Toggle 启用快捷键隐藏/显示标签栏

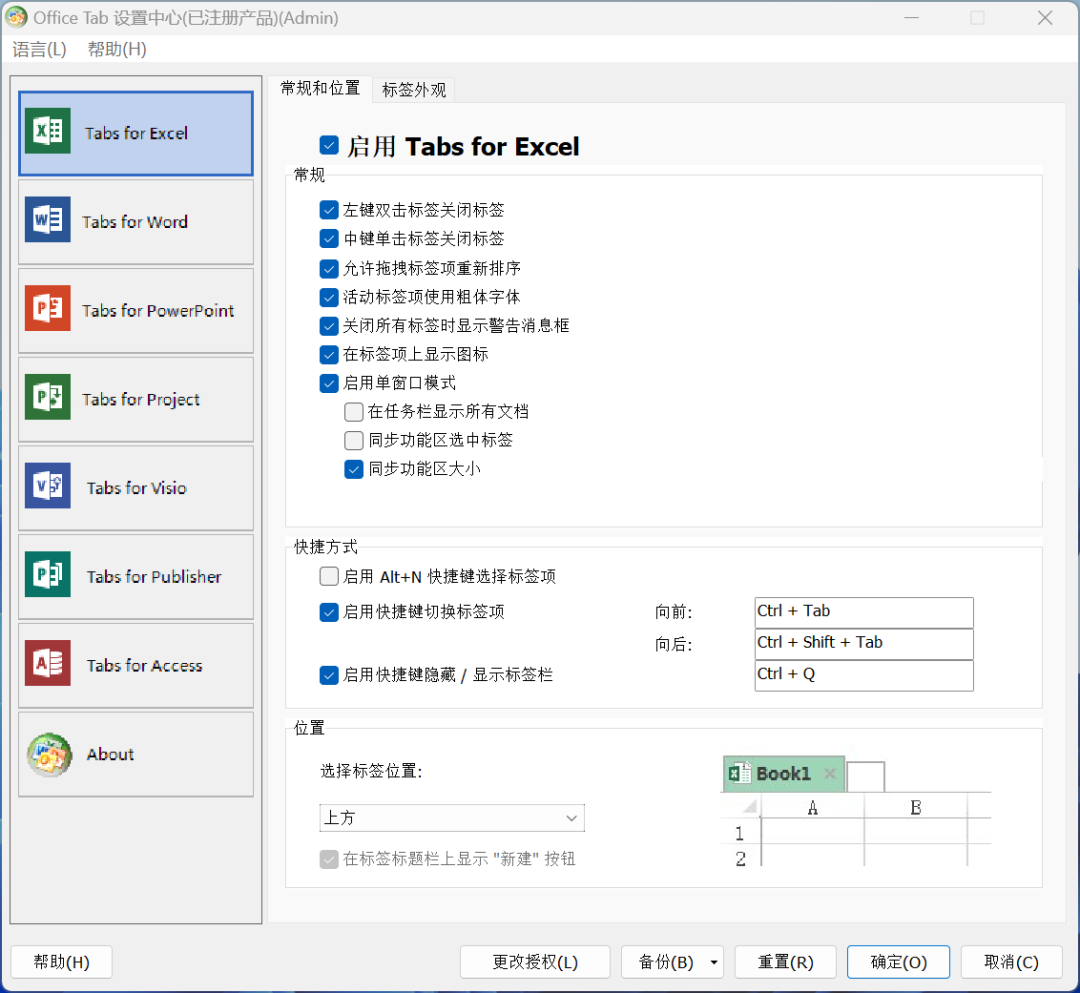pyautogui.click(x=329, y=676)
